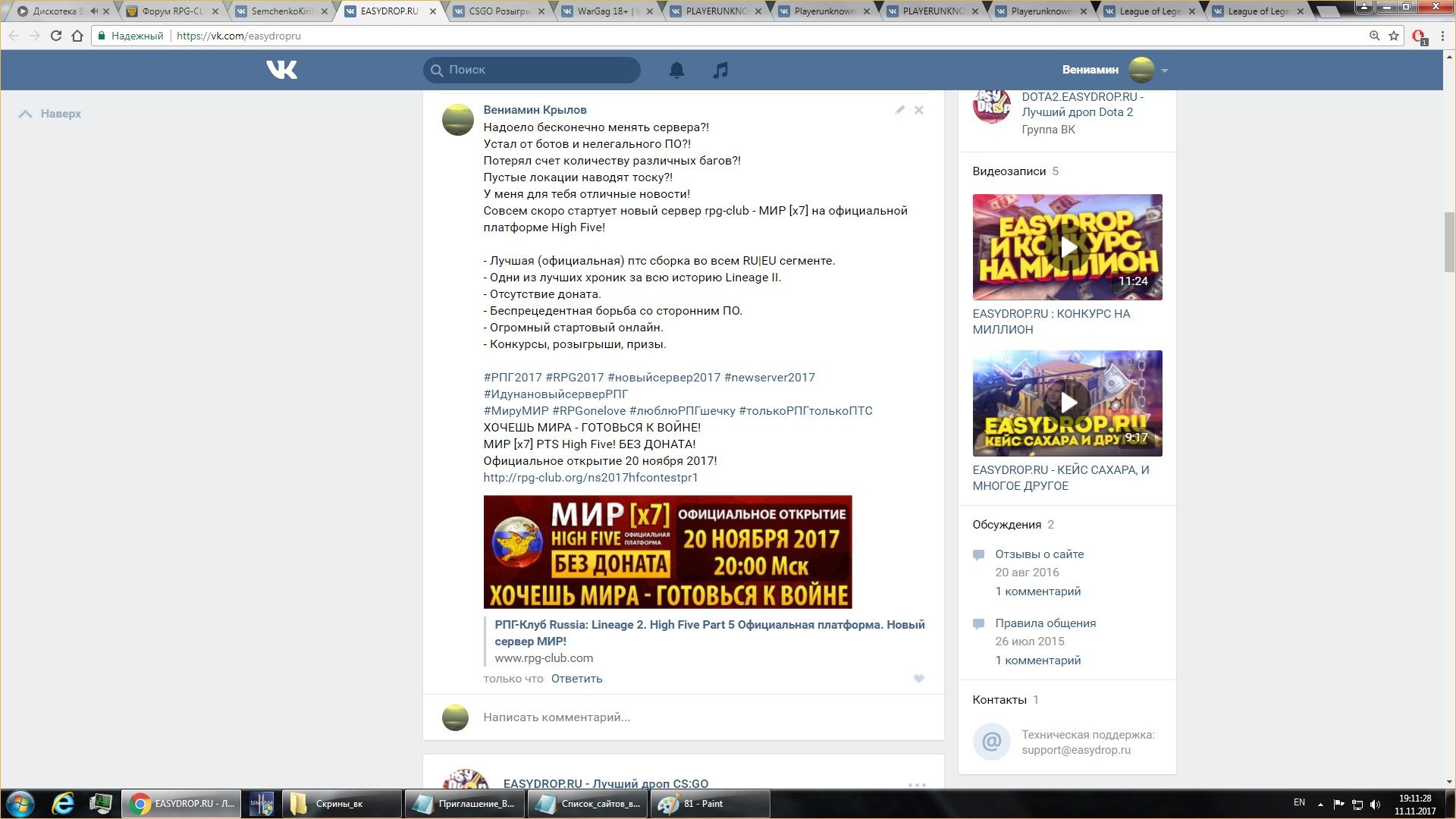Click Ответить reply link
The height and width of the screenshot is (819, 1456).
point(576,679)
